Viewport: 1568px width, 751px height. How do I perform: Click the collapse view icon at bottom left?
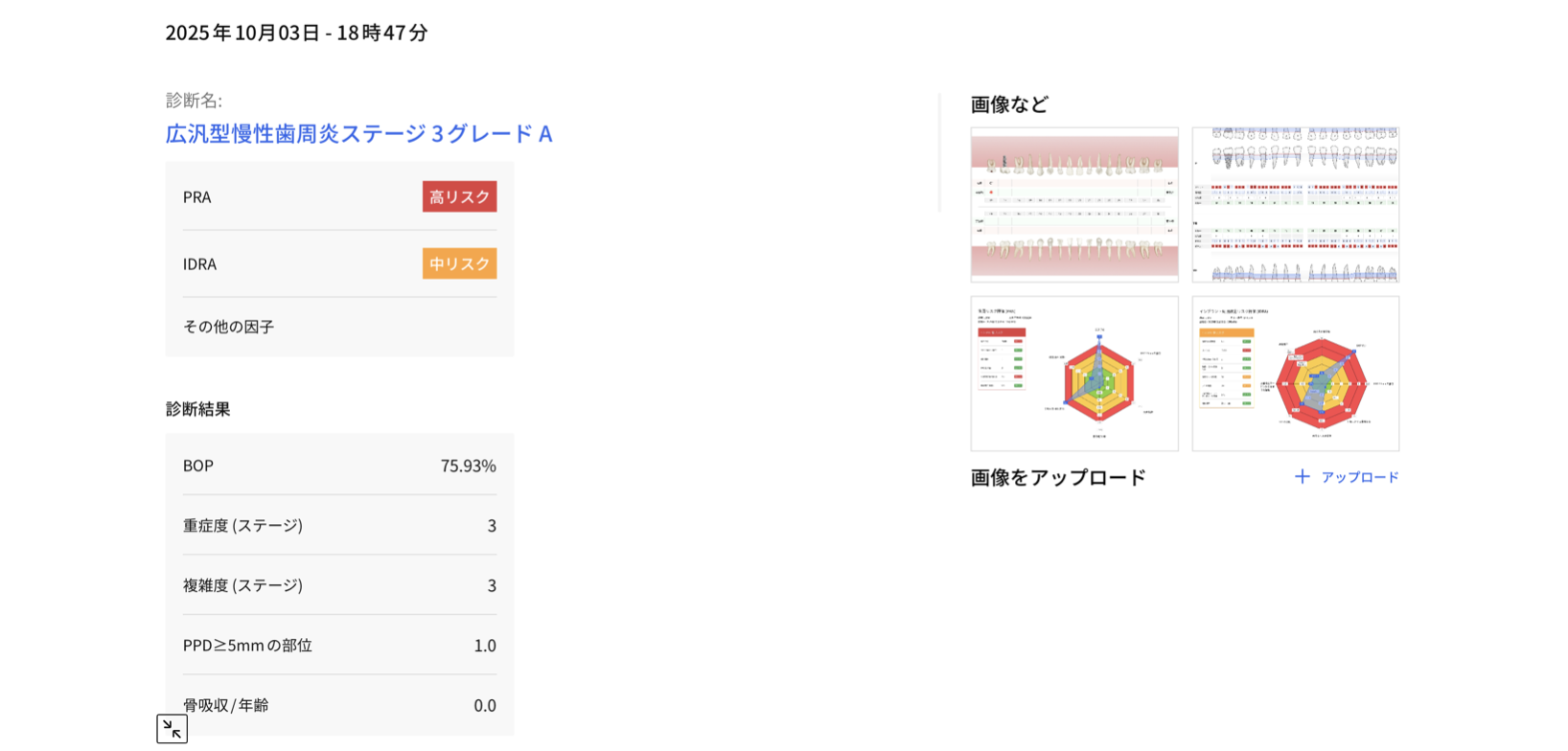pos(173,729)
